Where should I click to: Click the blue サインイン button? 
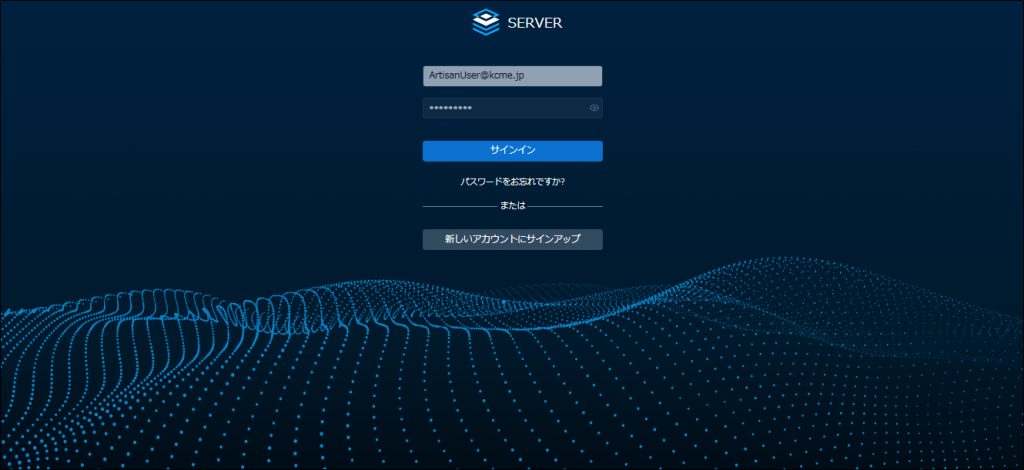point(512,151)
